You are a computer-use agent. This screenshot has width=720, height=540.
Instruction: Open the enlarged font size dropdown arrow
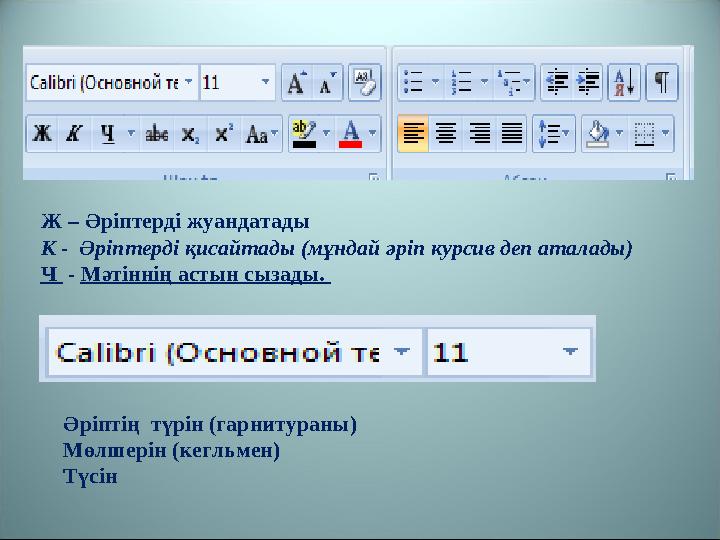coord(570,352)
